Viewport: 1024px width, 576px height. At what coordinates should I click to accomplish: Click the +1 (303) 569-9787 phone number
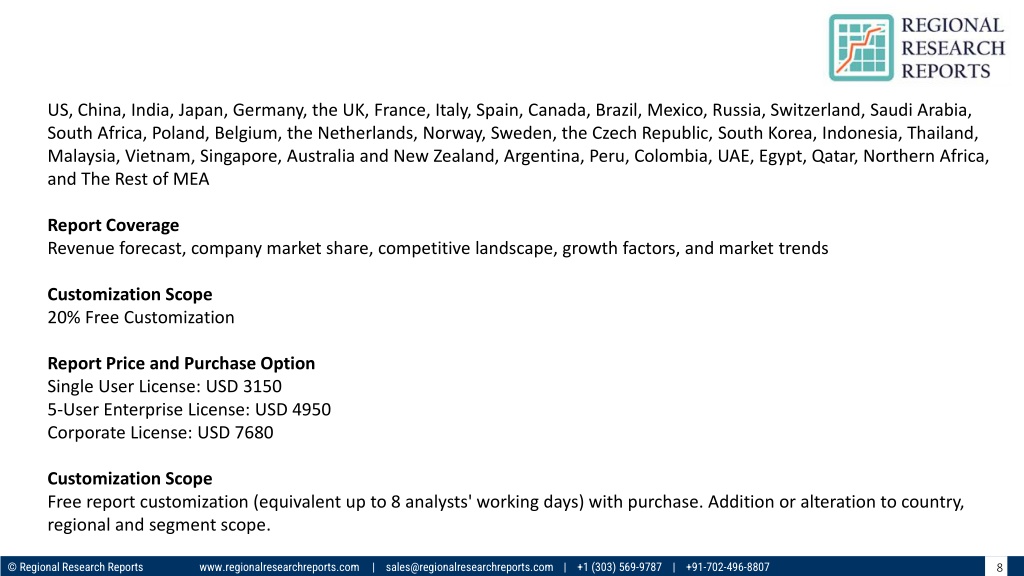[x=619, y=567]
